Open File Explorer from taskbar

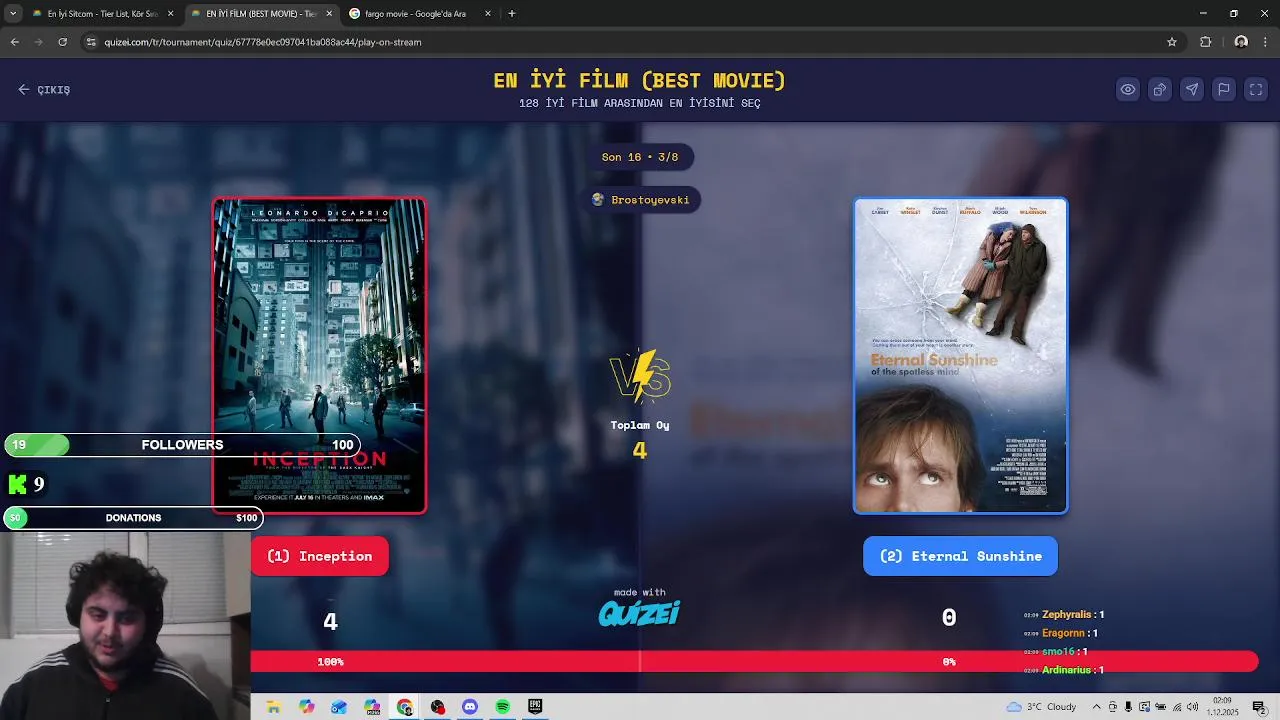(x=273, y=707)
